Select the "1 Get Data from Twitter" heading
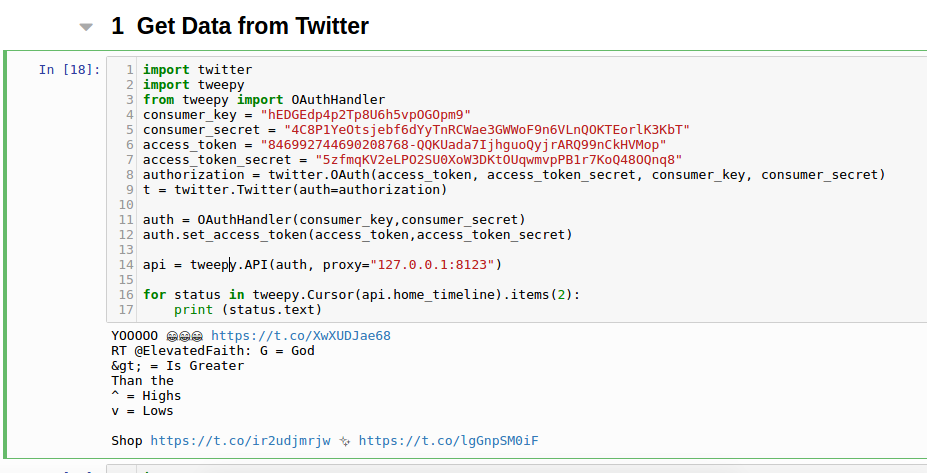The width and height of the screenshot is (927, 473). [x=240, y=26]
